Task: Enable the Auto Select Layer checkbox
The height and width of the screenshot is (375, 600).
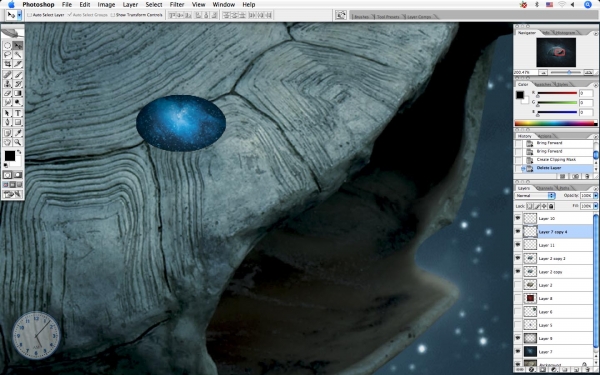Action: pos(29,15)
